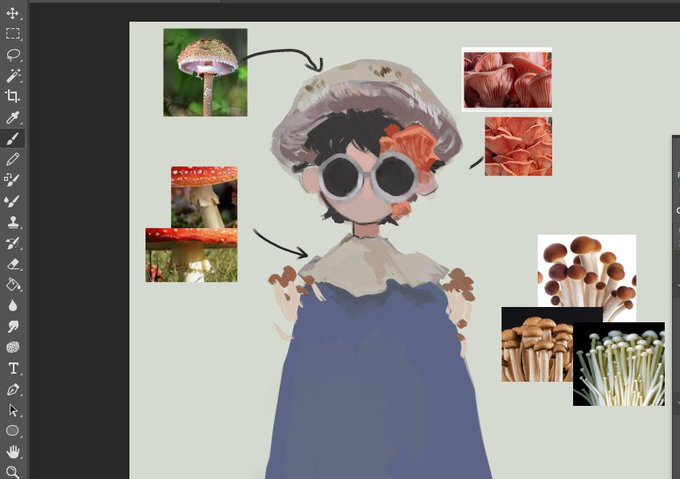
Task: Select the Rectangular Marquee tool
Action: click(x=13, y=34)
